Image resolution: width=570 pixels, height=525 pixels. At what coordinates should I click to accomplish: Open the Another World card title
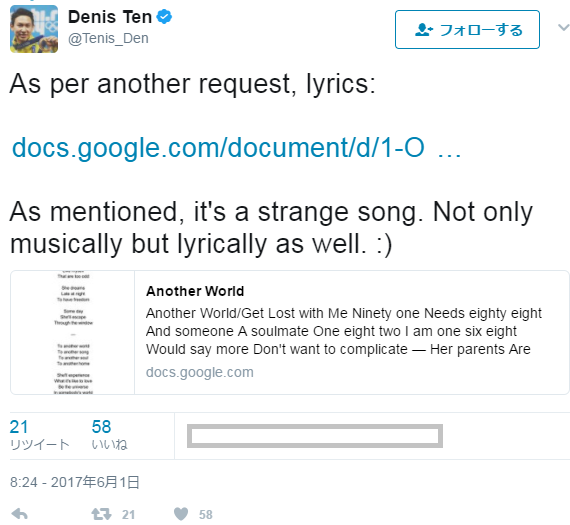[195, 291]
